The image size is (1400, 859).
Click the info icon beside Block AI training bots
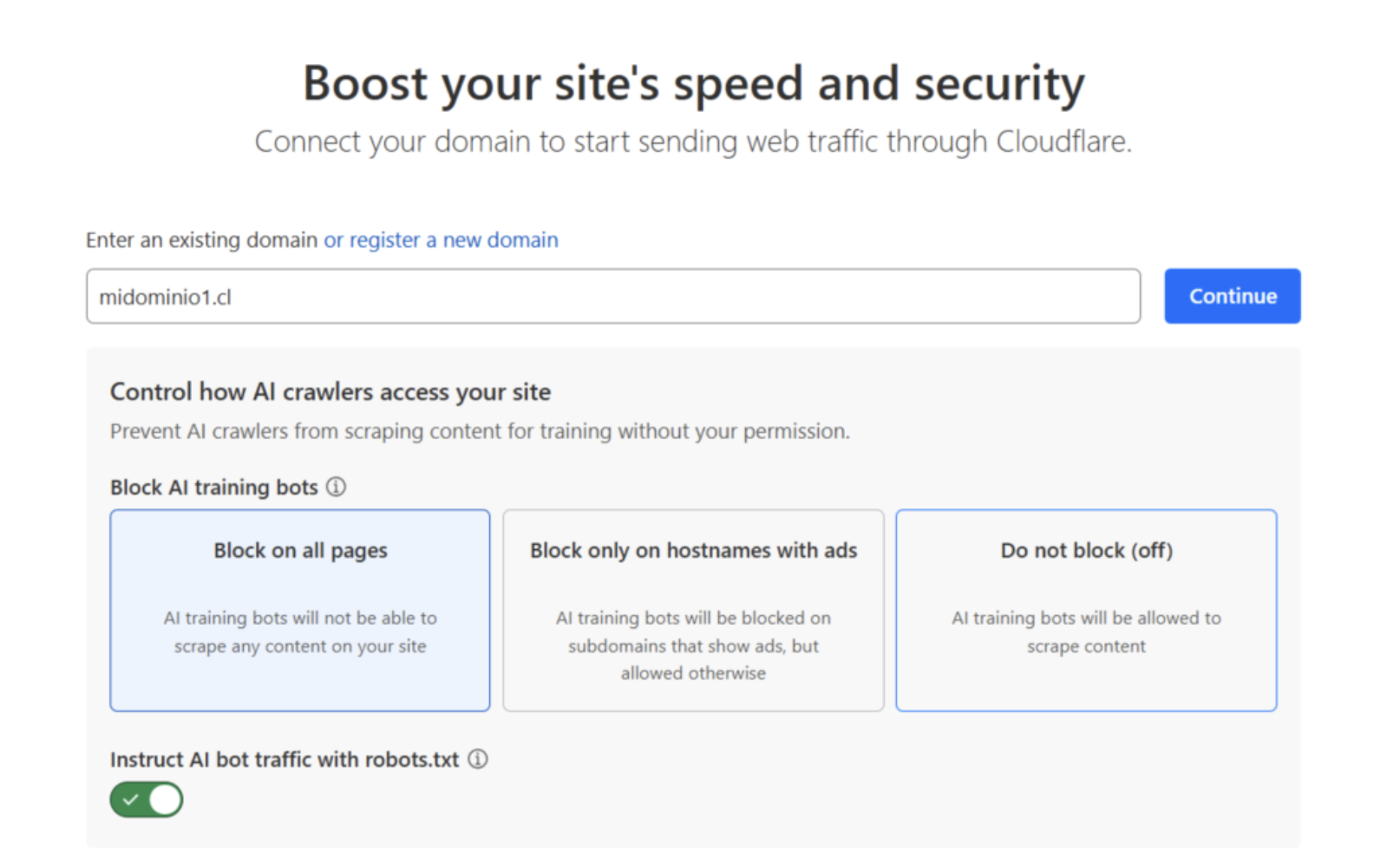click(x=336, y=487)
